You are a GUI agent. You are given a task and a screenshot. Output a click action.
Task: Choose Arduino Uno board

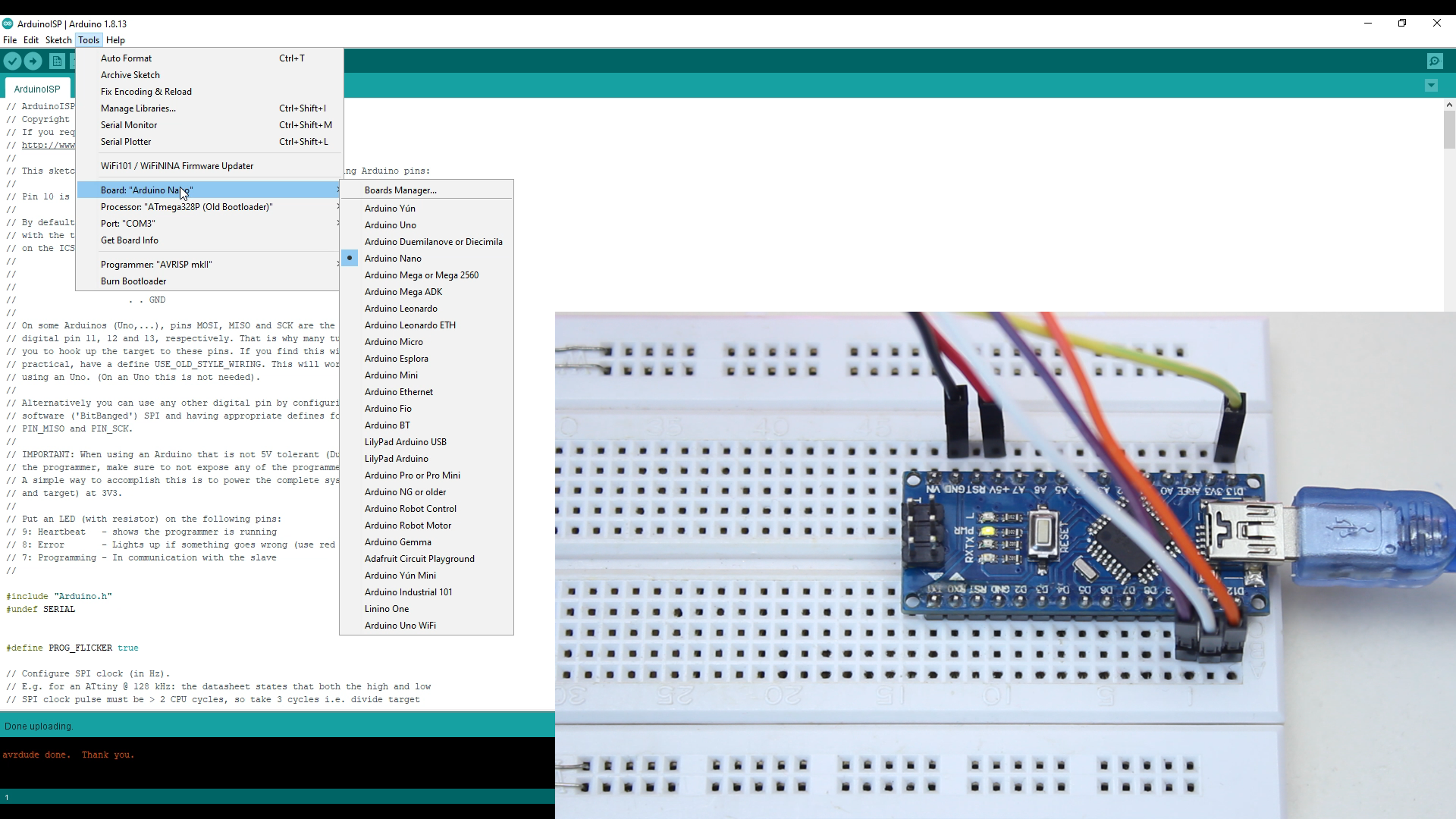point(390,225)
